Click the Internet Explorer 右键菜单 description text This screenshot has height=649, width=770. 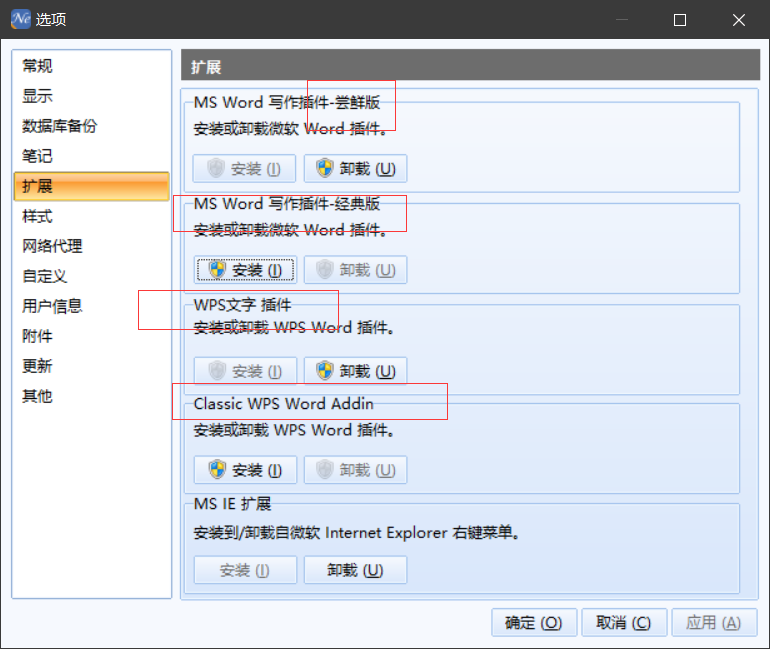tap(357, 532)
